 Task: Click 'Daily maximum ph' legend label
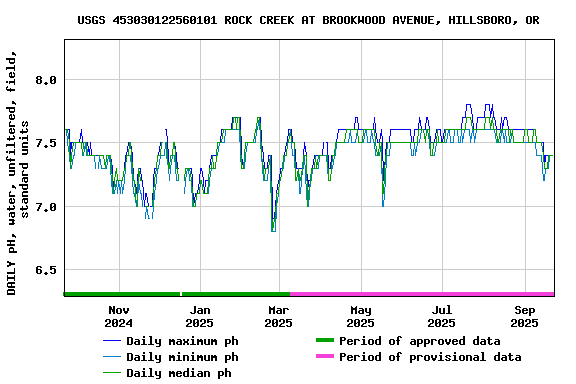coord(182,341)
